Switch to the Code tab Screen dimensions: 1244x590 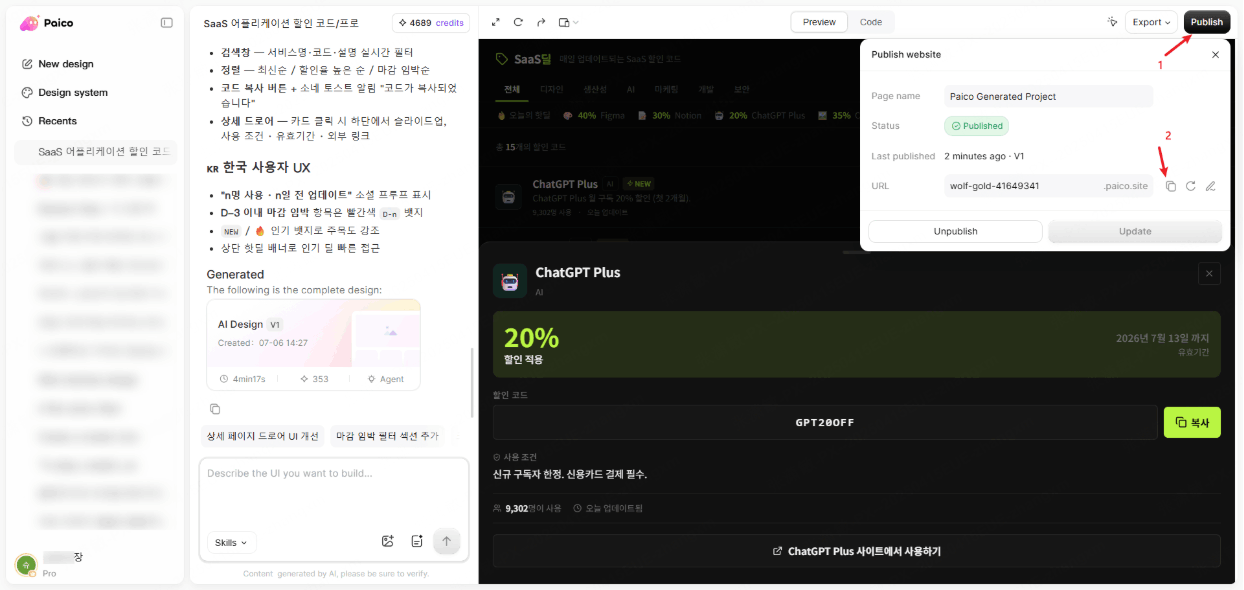point(871,22)
